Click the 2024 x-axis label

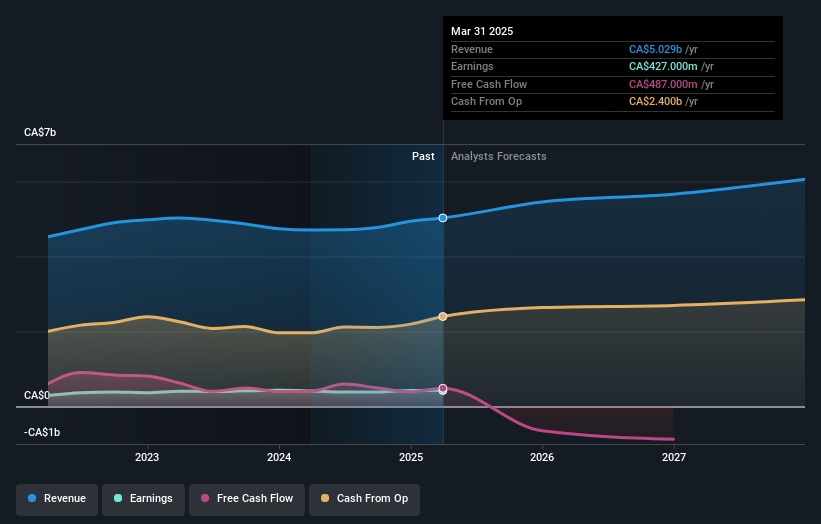[279, 458]
